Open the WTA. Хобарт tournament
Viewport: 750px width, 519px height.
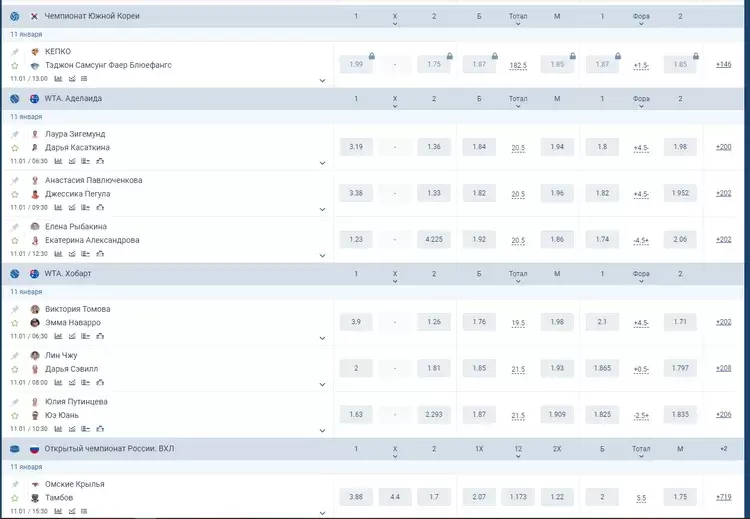[68, 274]
